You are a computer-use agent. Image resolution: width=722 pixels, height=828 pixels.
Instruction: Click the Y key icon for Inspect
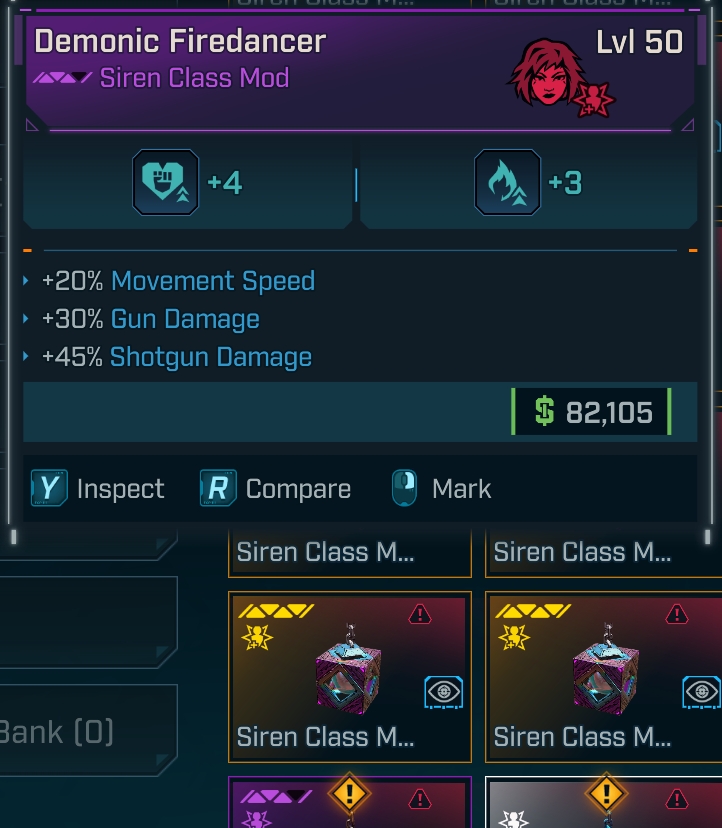[x=49, y=489]
